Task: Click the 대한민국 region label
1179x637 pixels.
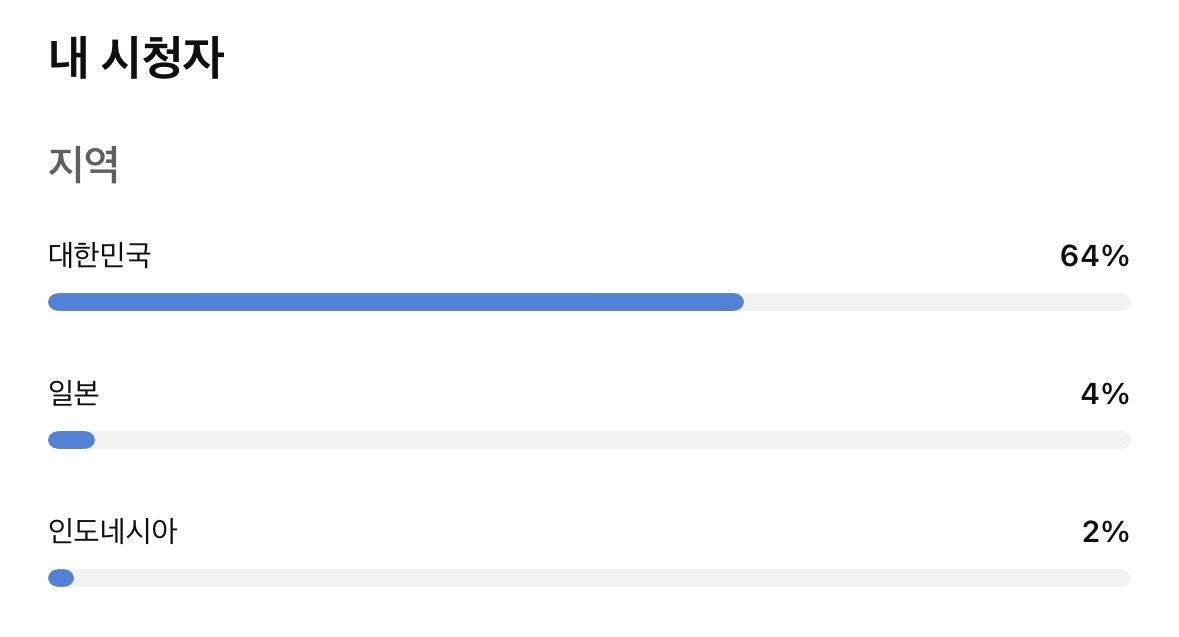Action: (100, 256)
